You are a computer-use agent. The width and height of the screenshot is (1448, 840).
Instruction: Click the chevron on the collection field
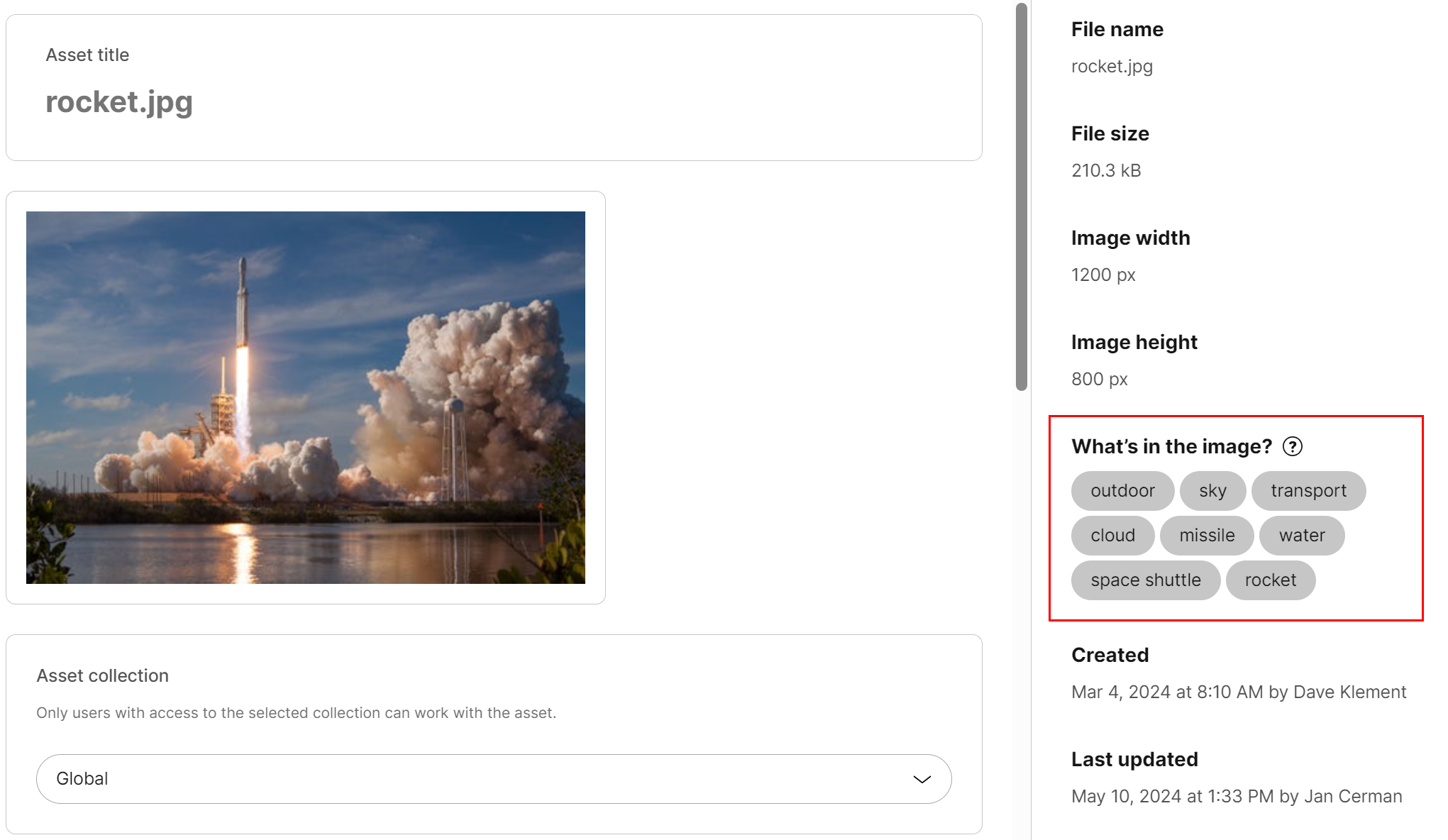tap(921, 778)
